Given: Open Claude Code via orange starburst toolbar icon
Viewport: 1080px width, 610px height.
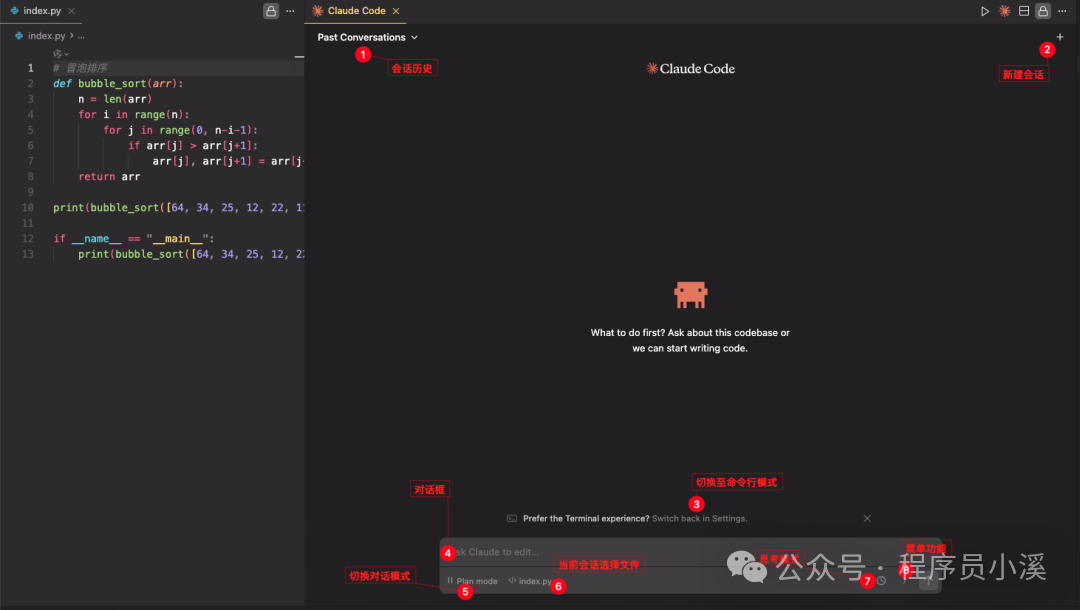Looking at the screenshot, I should point(1005,11).
